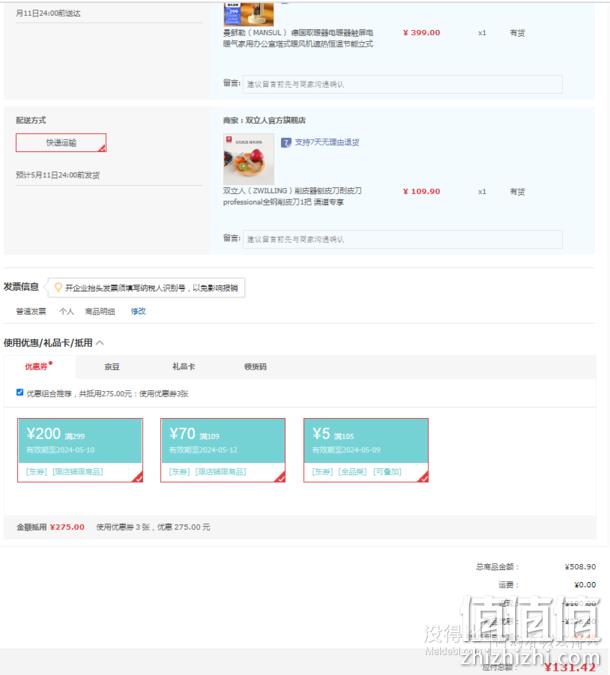Deselect the ¥5 stackable coupon

366,450
